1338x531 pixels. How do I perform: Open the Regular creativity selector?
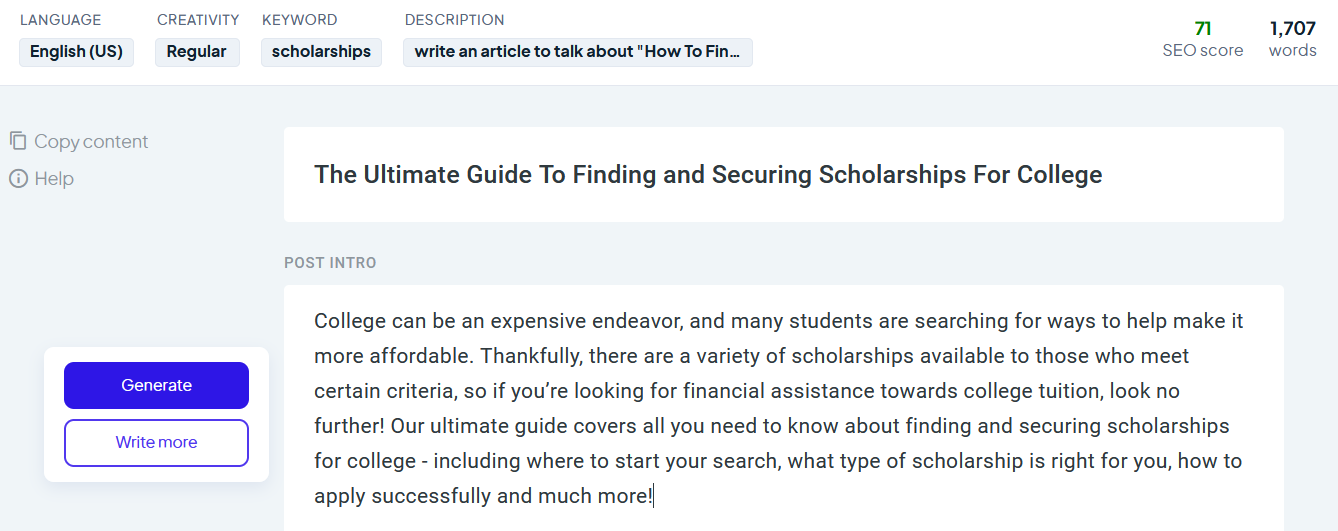[x=197, y=52]
